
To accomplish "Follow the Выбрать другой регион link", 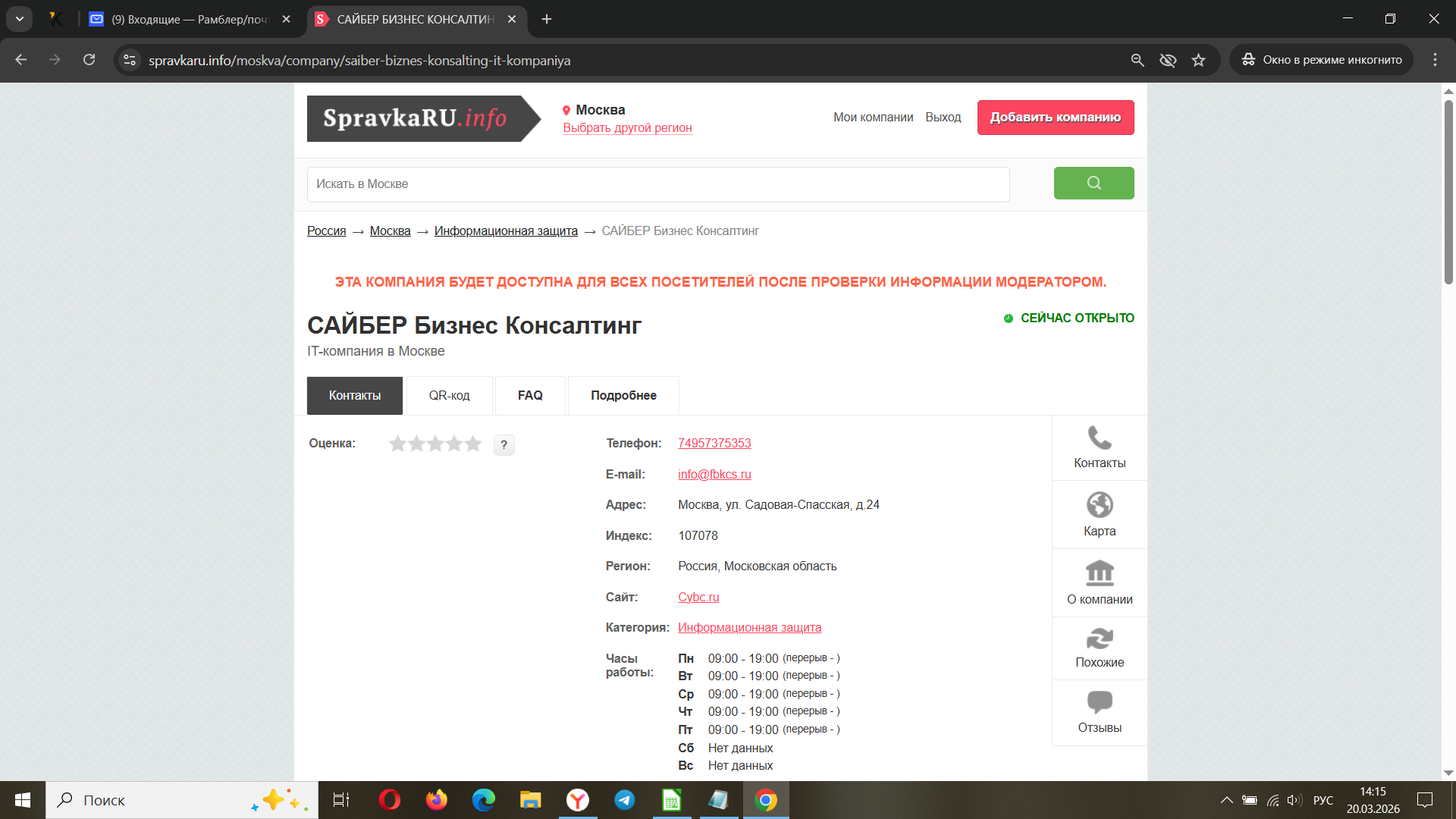I will pos(627,128).
